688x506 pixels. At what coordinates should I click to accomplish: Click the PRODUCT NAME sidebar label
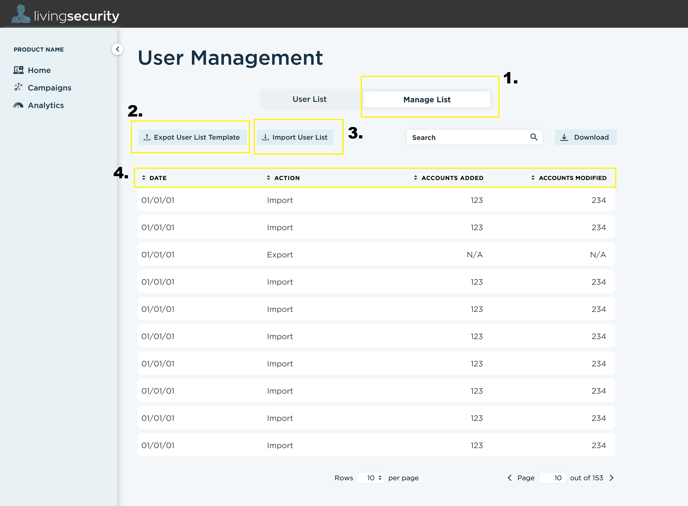tap(39, 50)
